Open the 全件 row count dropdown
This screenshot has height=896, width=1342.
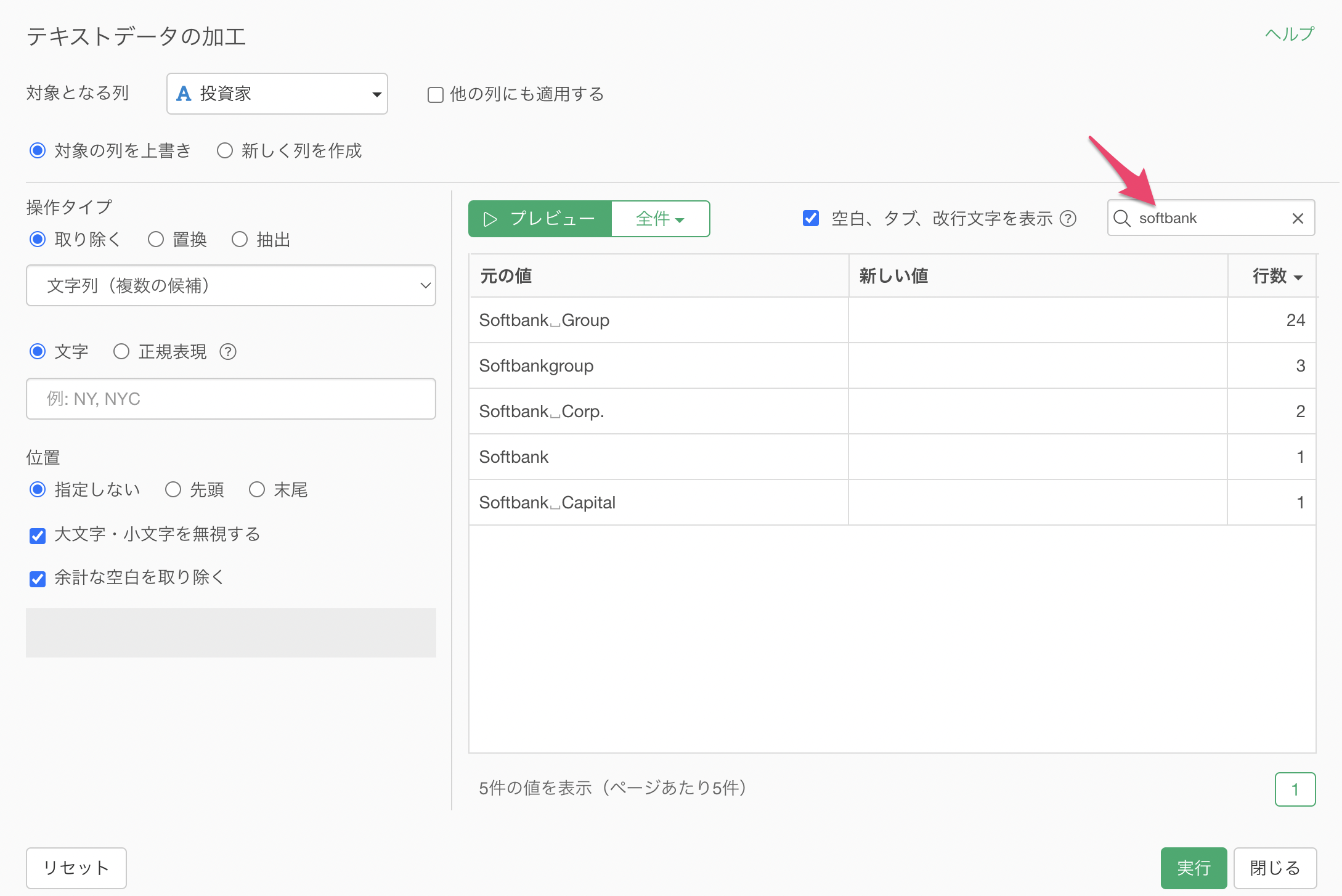[661, 219]
